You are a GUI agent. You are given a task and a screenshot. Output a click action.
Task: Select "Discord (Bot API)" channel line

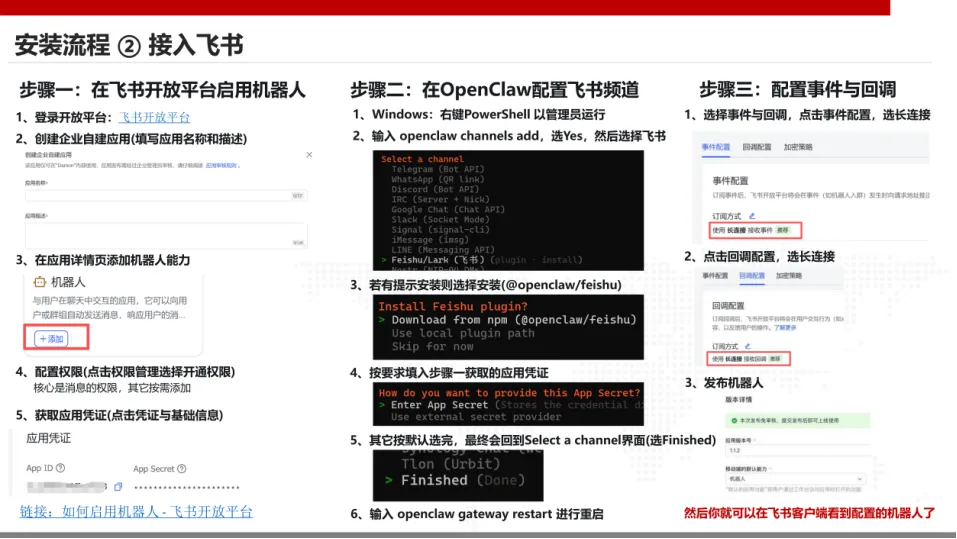click(x=435, y=189)
